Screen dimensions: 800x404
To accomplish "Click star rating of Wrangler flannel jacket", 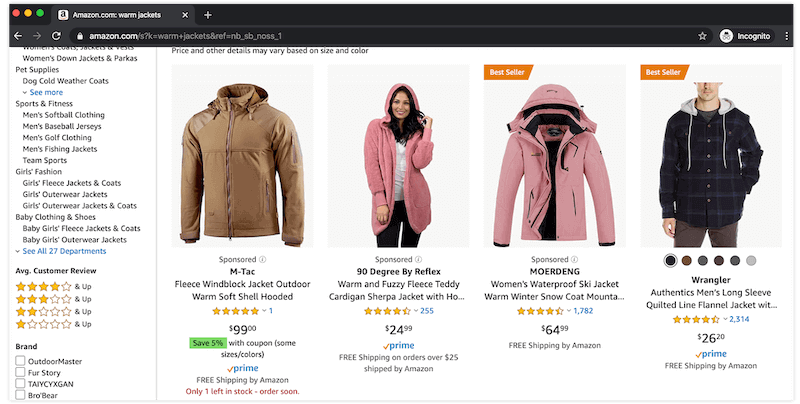I will pyautogui.click(x=696, y=319).
